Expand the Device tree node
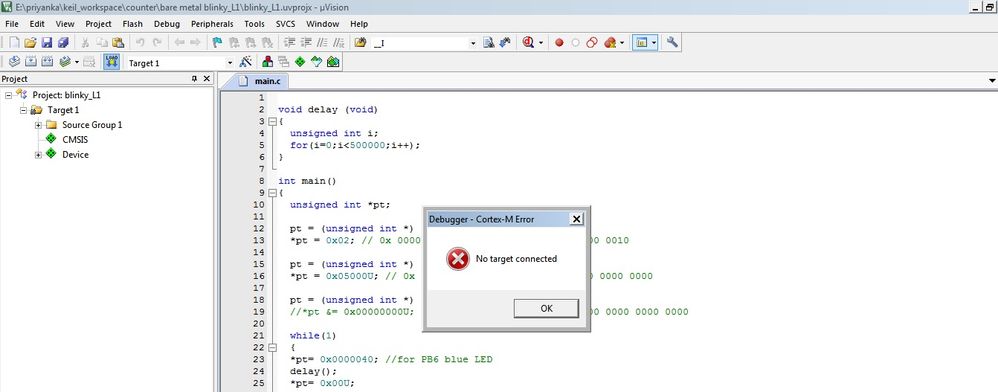 (x=38, y=155)
